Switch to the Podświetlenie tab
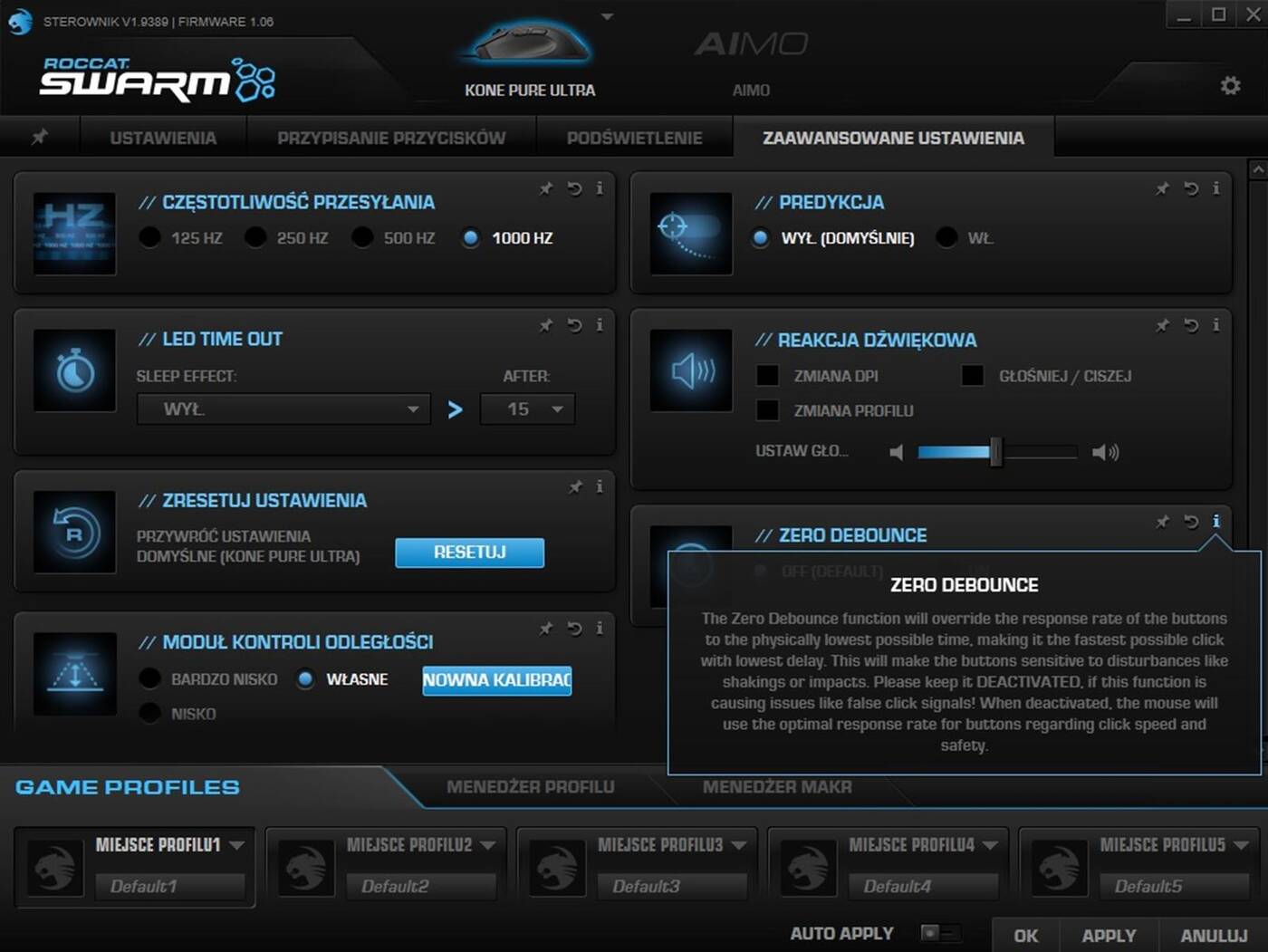Image resolution: width=1268 pixels, height=952 pixels. (634, 137)
